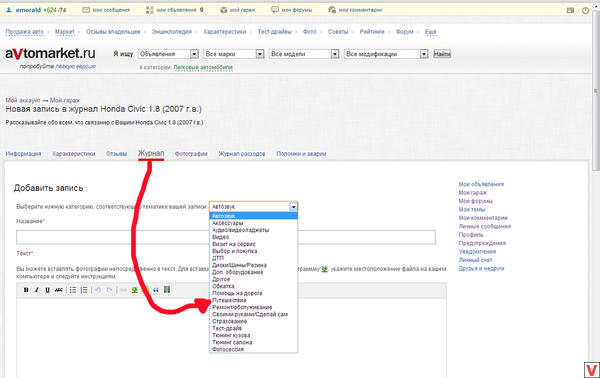Click the power logout icon top right

point(585,11)
